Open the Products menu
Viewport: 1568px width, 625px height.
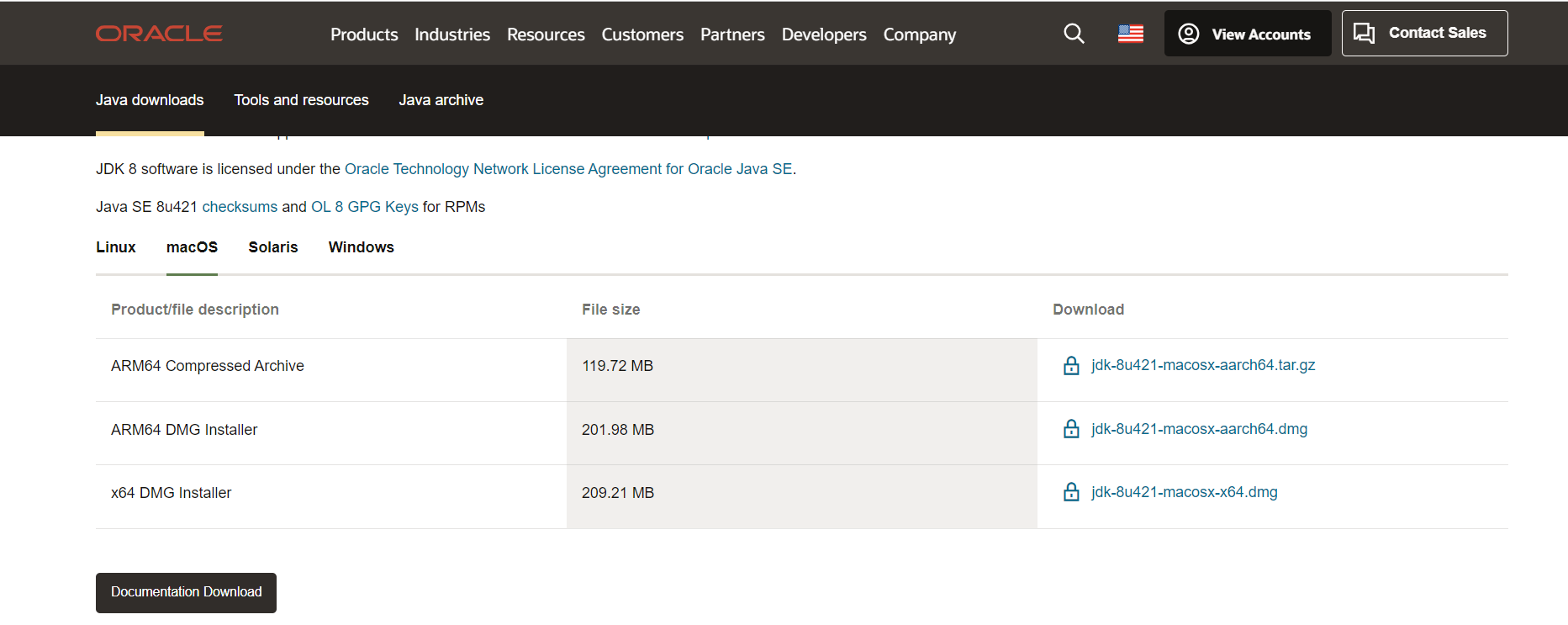[364, 34]
